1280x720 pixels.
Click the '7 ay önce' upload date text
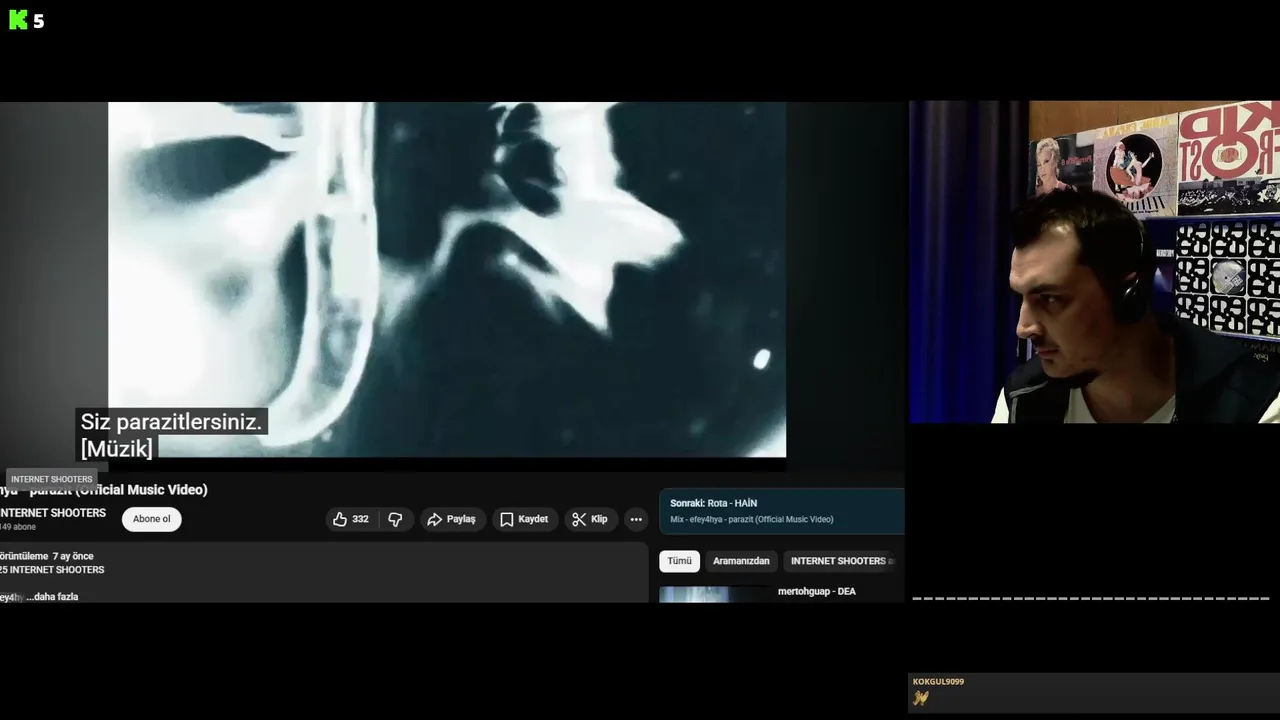click(73, 556)
